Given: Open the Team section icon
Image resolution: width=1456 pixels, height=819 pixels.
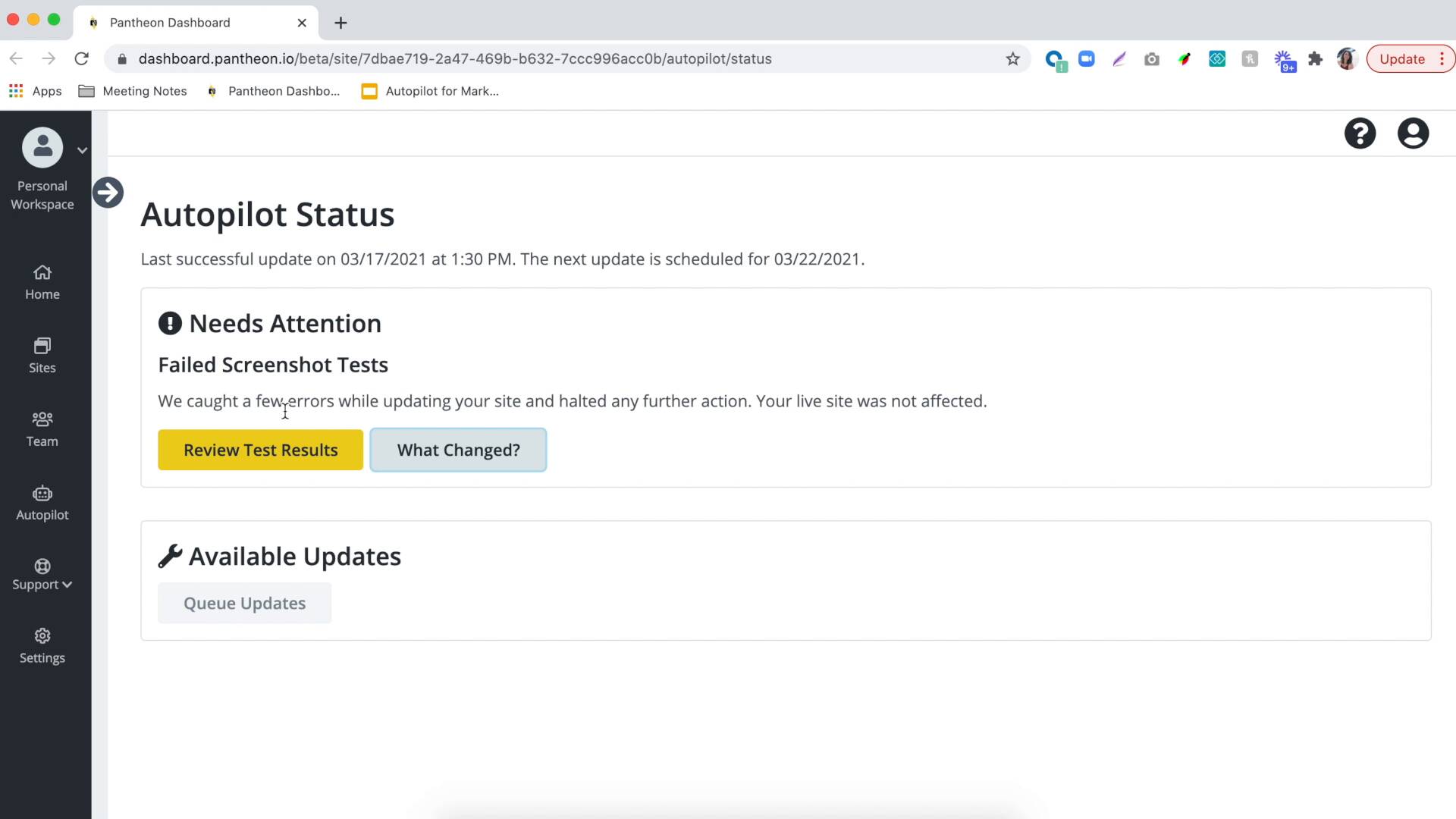Looking at the screenshot, I should coord(42,419).
